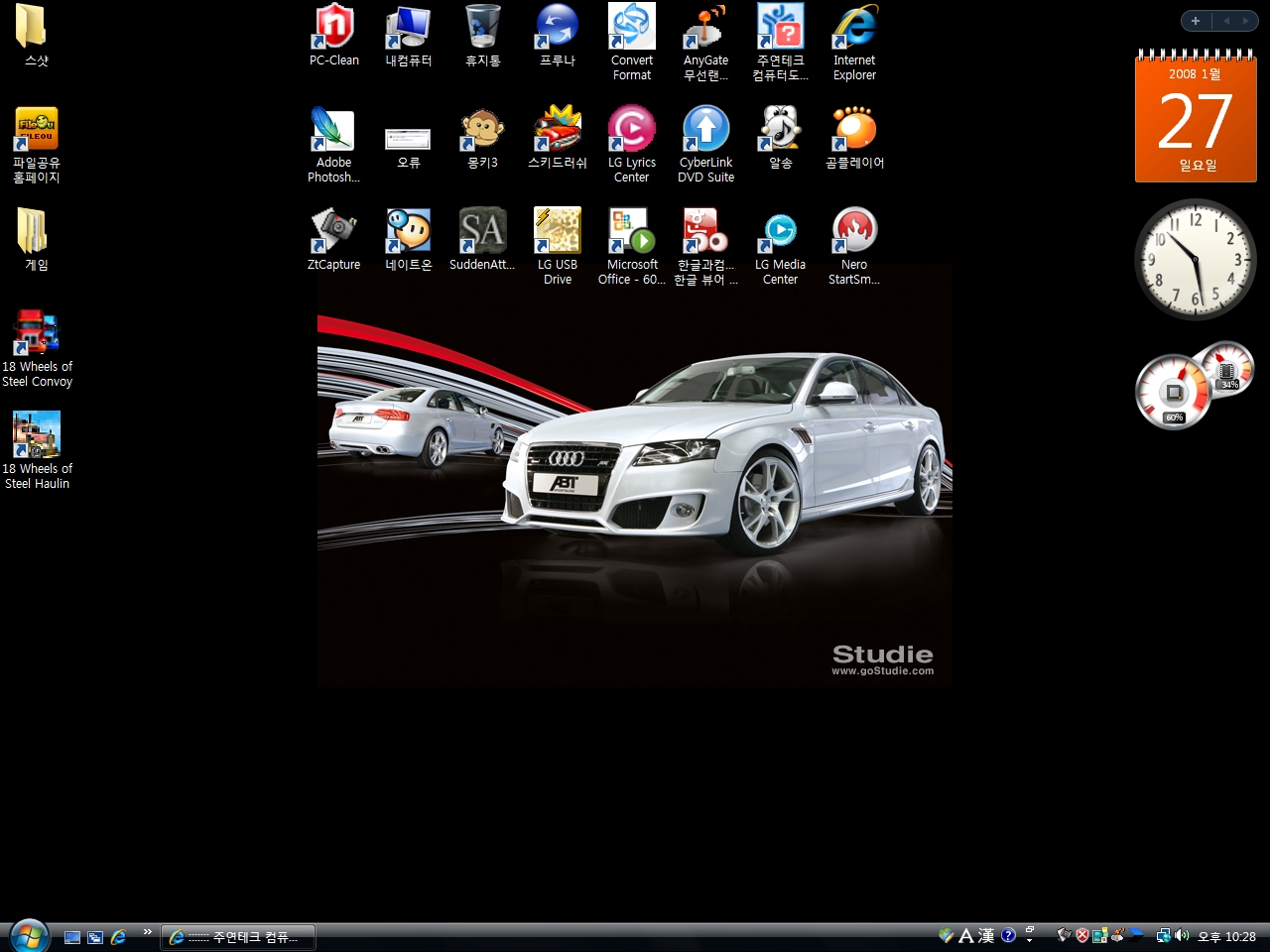1270x952 pixels.
Task: Select the 파일공유 홈페이지 shortcut
Action: 37,145
